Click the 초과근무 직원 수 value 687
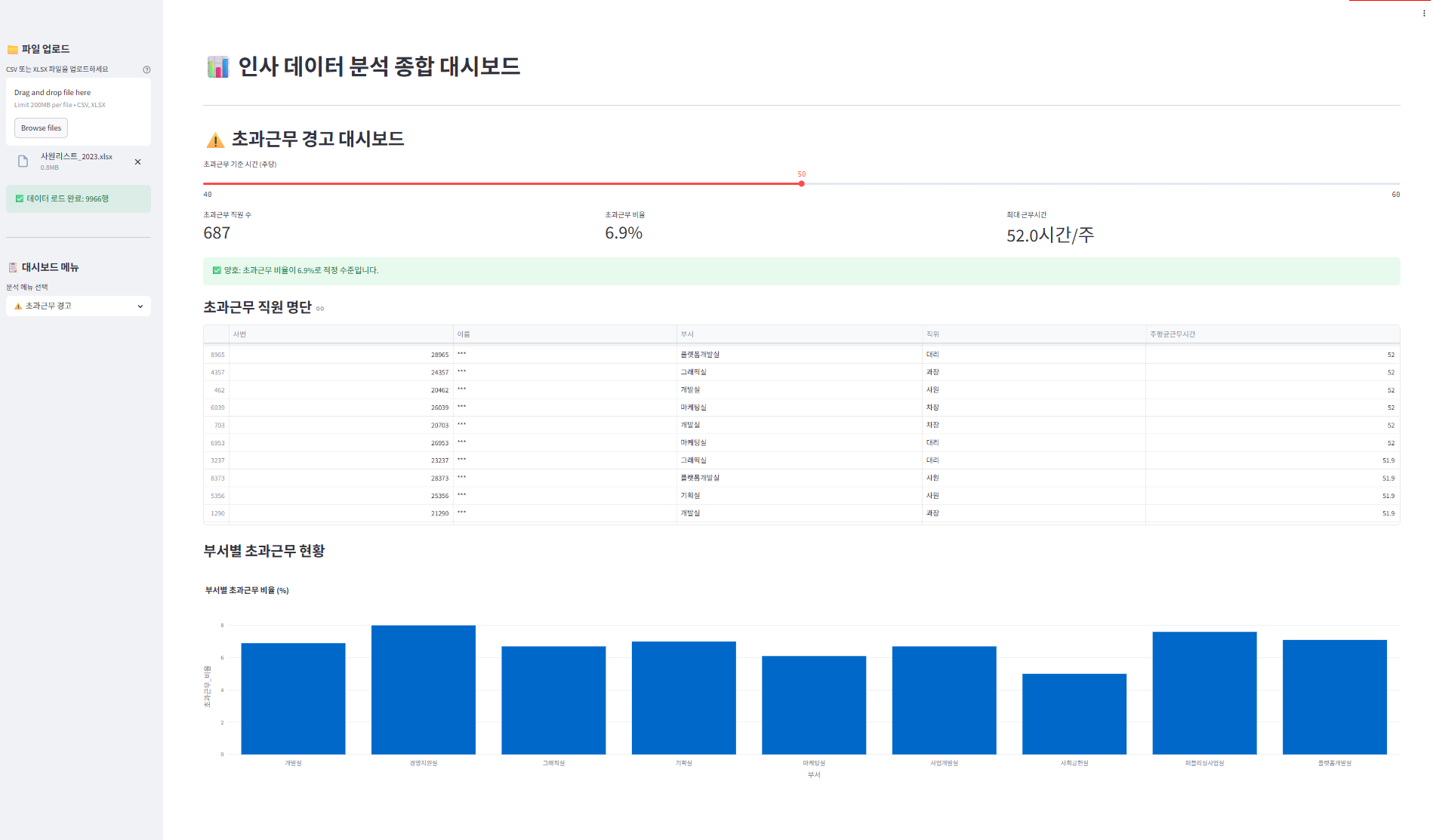This screenshot has width=1433, height=840. 217,233
